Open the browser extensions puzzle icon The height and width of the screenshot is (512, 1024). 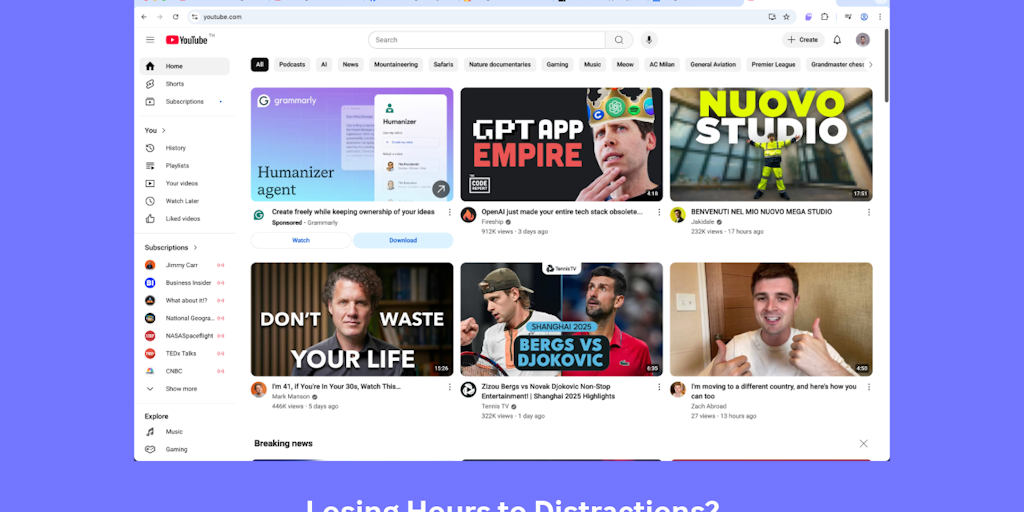coord(824,17)
